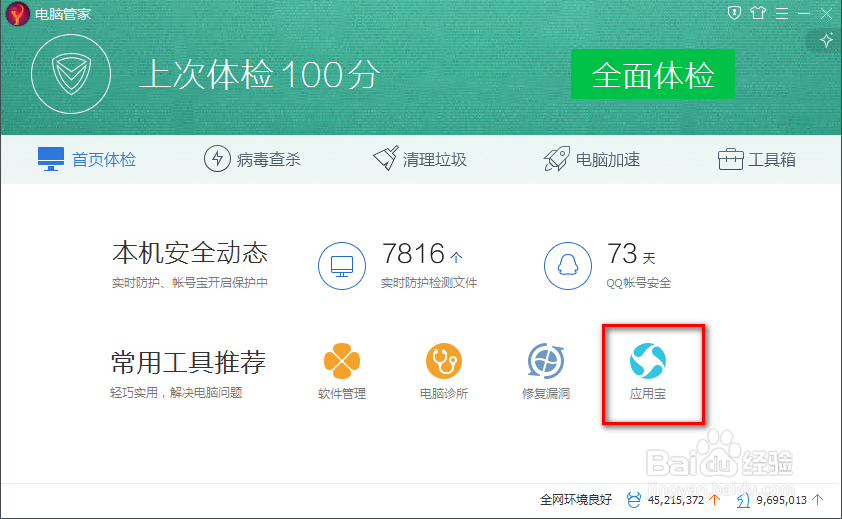Click 全网环境良好 status text

[576, 500]
